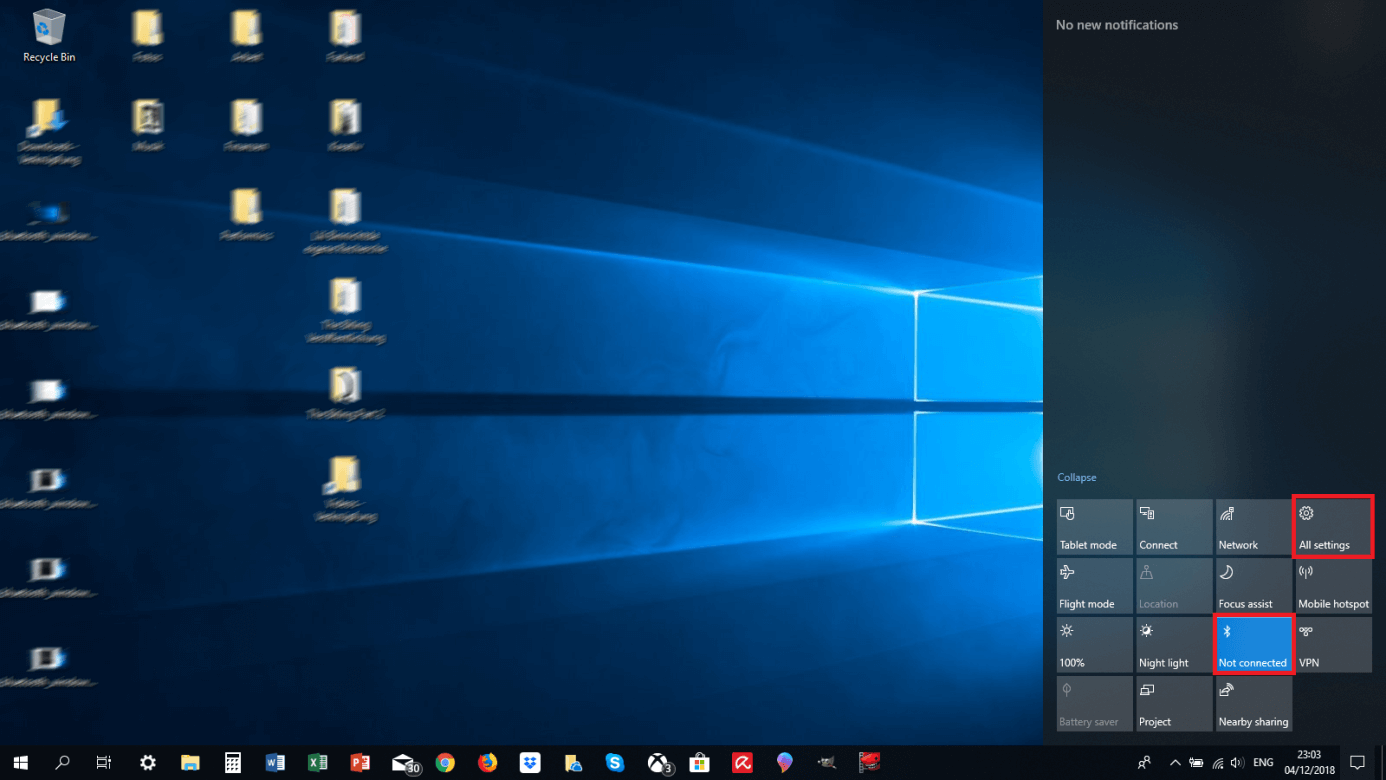Open Wi-Fi network tray icon

[x=1218, y=762]
